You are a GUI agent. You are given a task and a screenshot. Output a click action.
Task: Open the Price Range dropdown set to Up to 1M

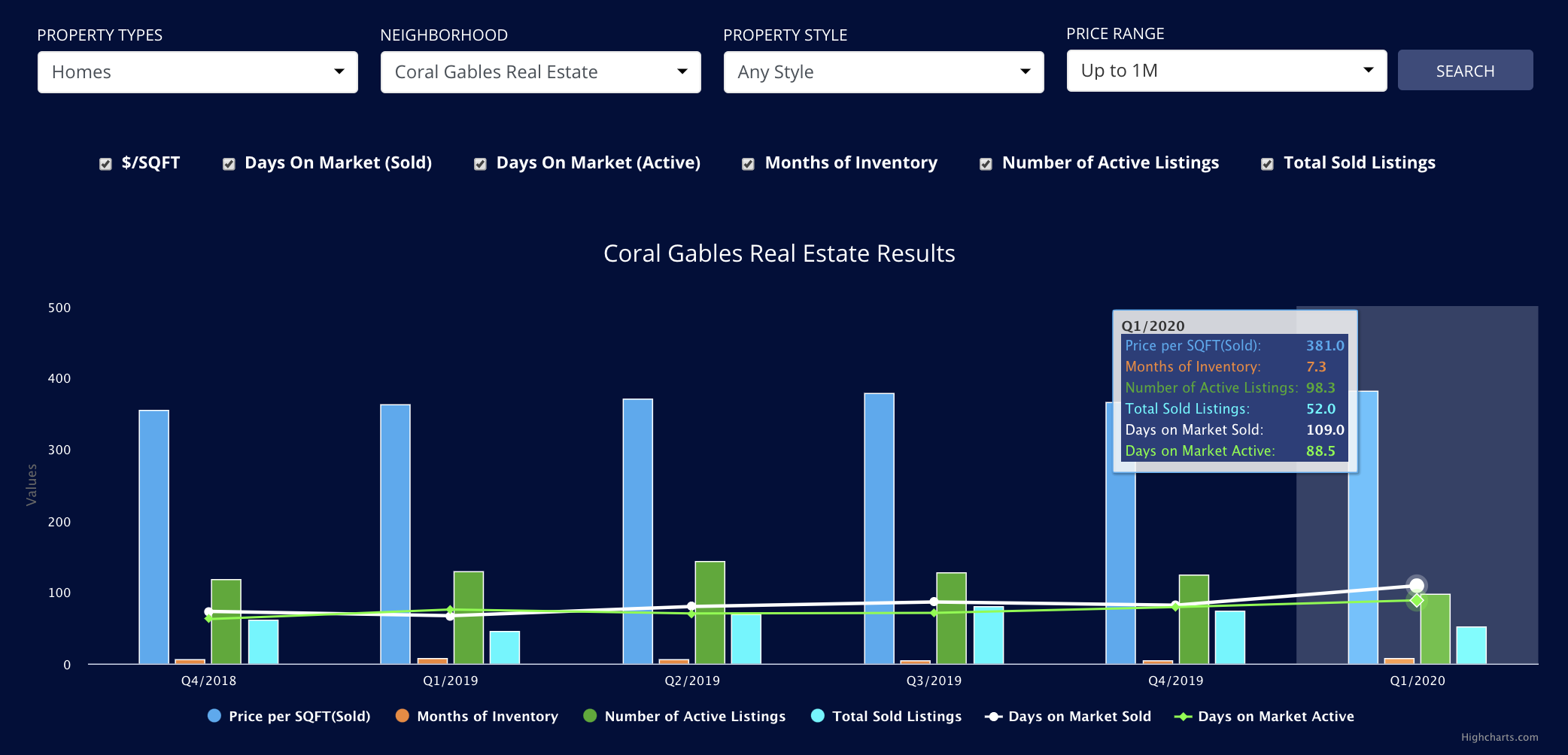[1226, 71]
